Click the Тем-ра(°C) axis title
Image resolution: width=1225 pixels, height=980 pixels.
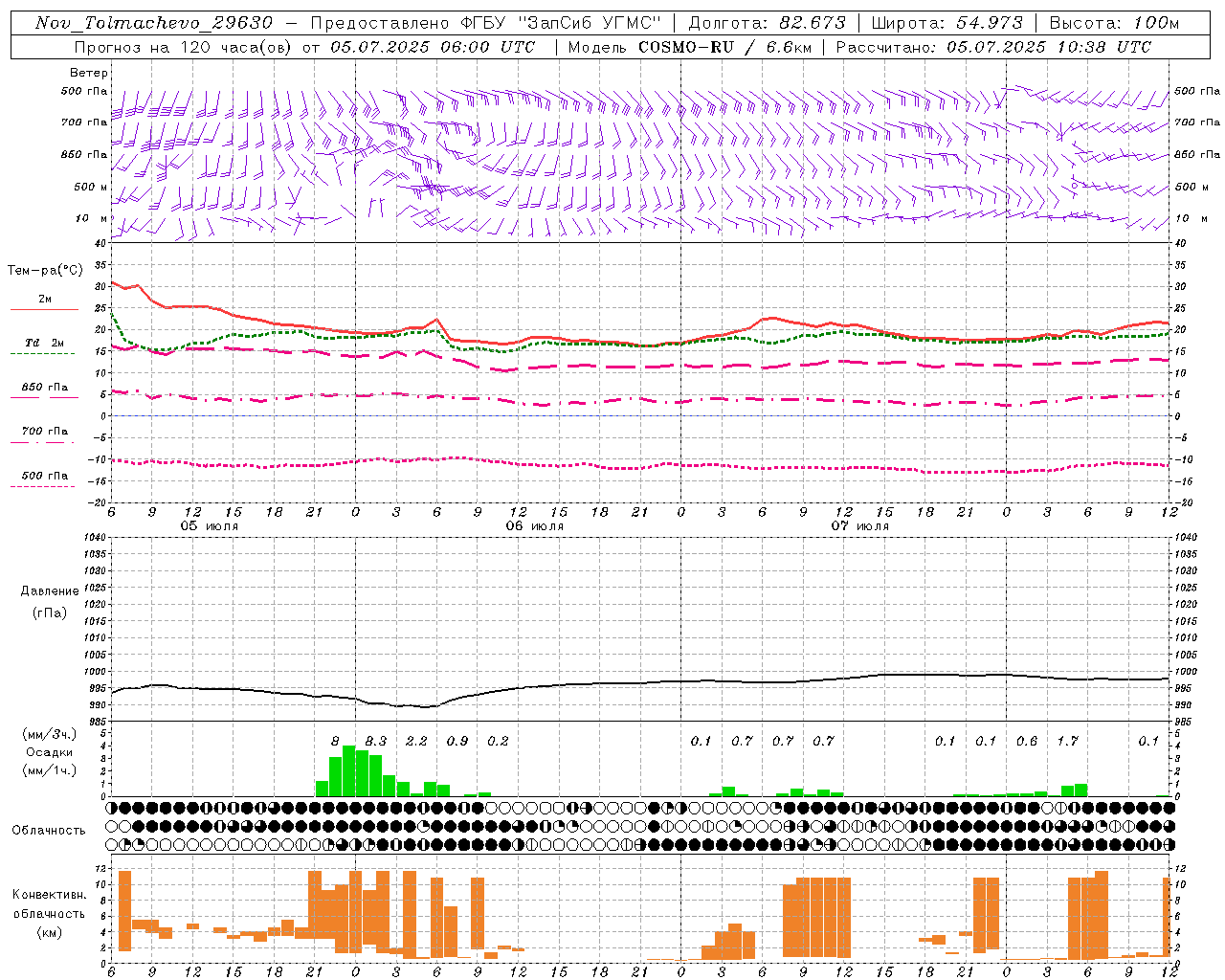pos(45,271)
